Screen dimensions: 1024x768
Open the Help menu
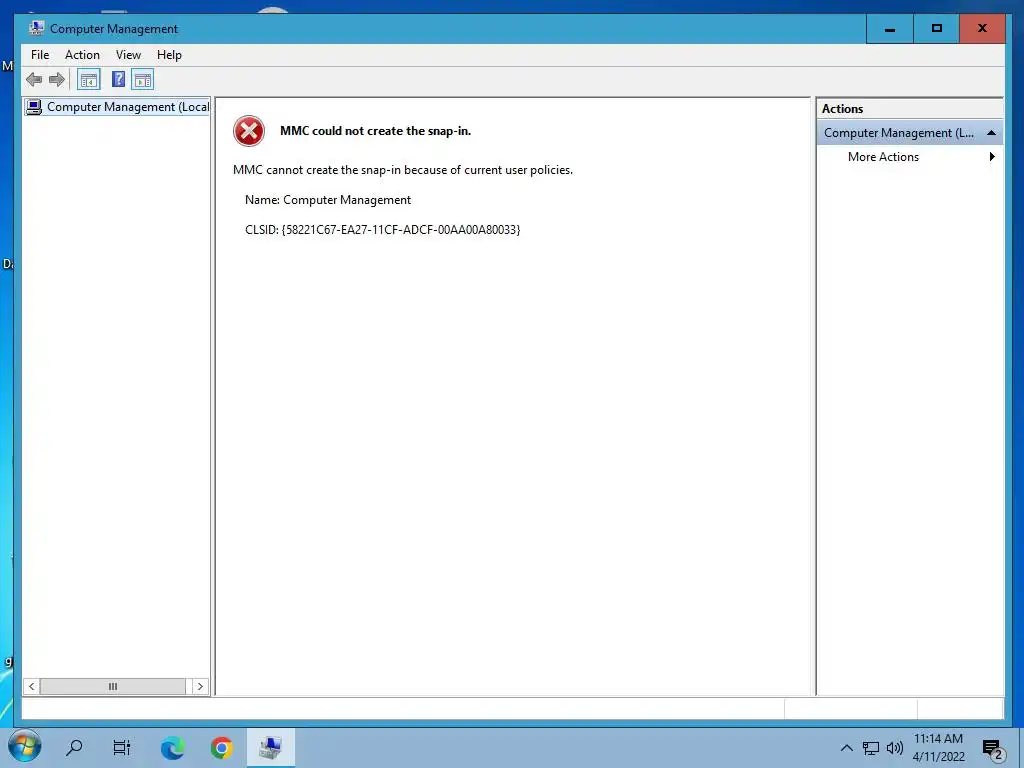point(169,55)
